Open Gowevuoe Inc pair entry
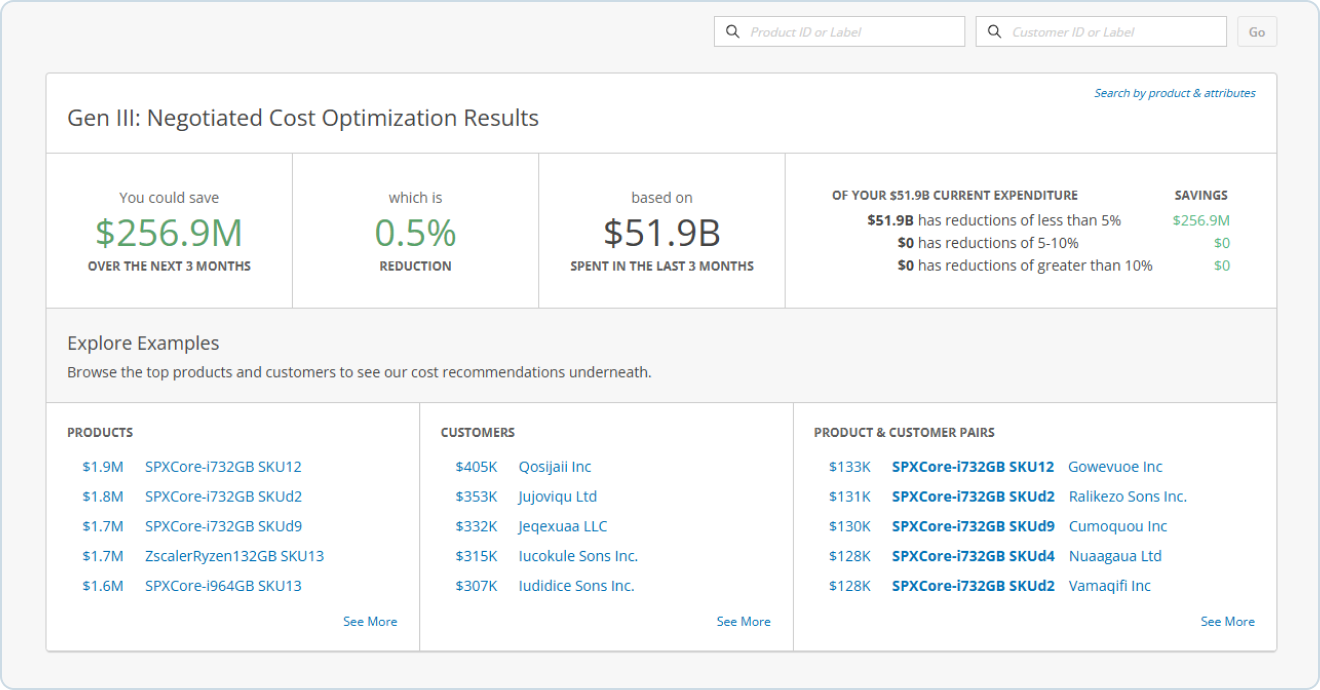 pos(1115,467)
